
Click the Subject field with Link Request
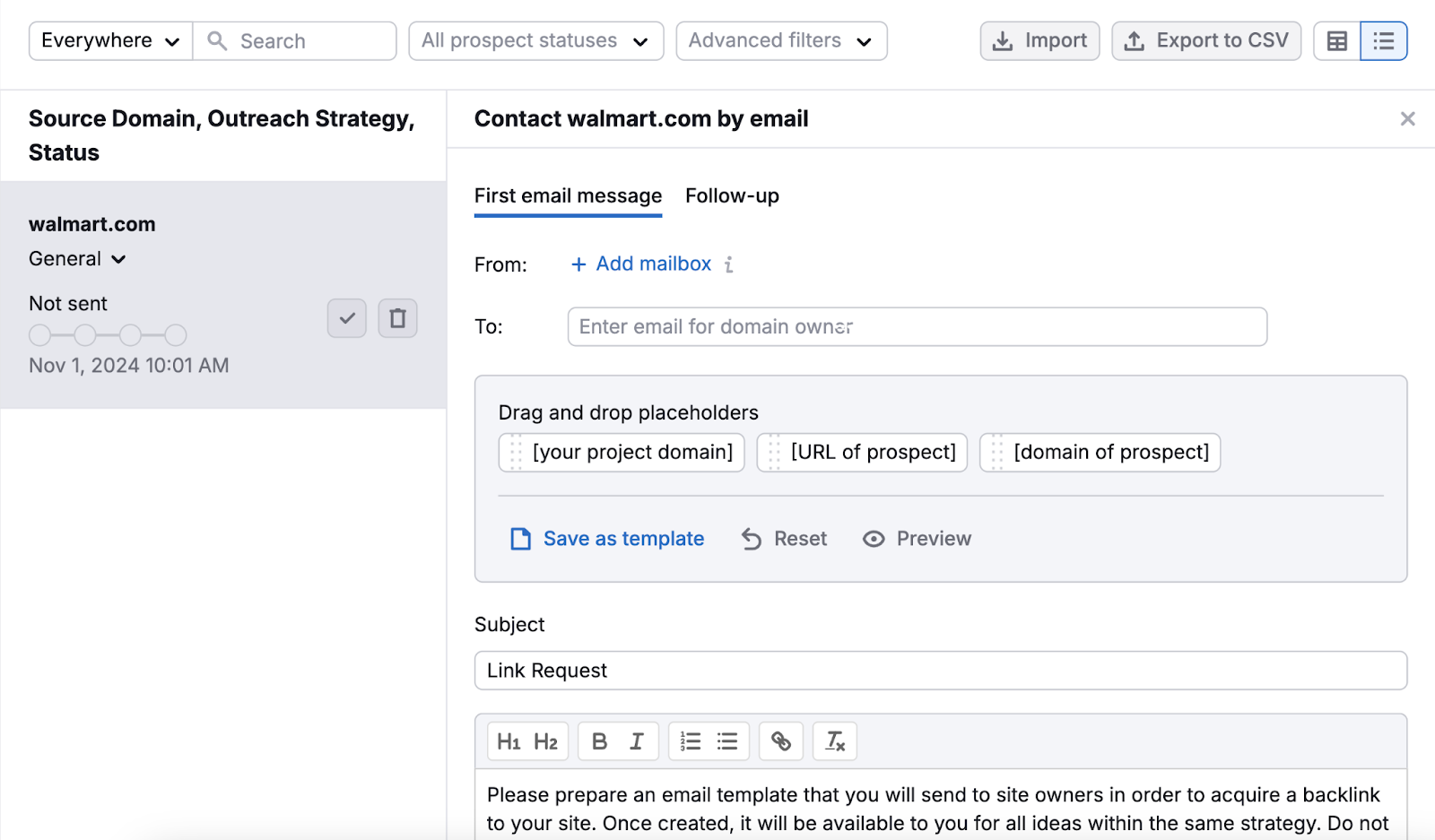pos(940,671)
